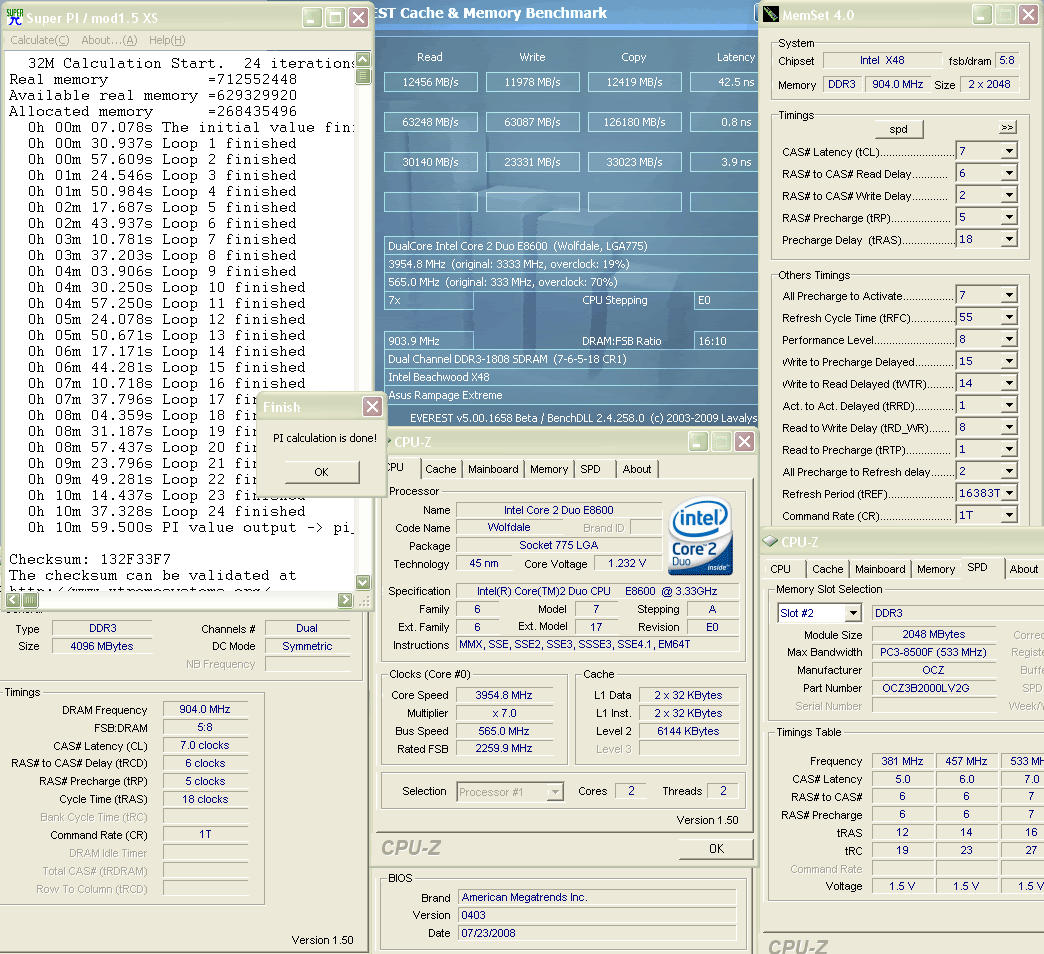
Task: Open Refresh Period (tREF) dropdown
Action: [x=1009, y=493]
